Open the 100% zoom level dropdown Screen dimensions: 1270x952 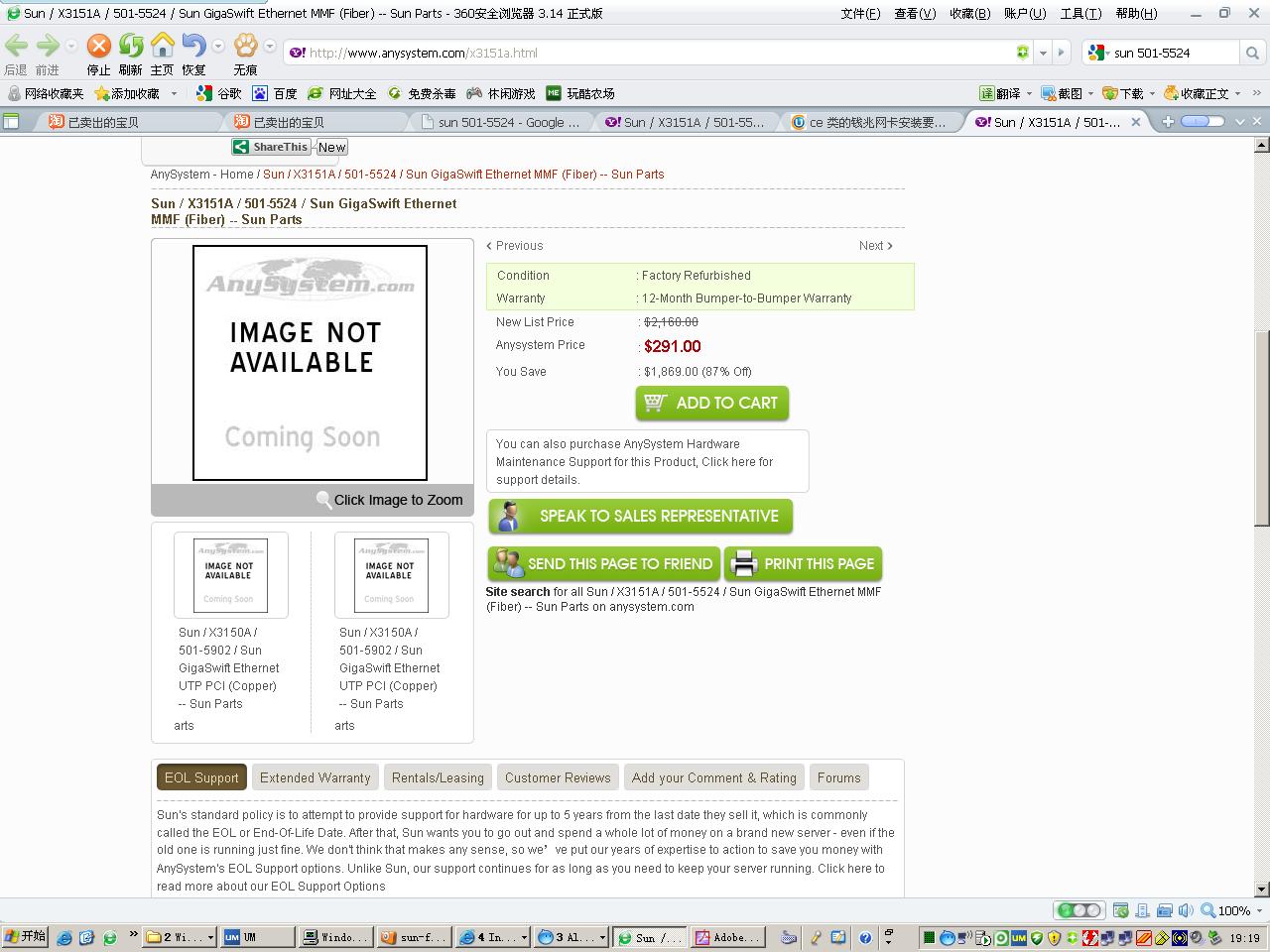(1258, 910)
